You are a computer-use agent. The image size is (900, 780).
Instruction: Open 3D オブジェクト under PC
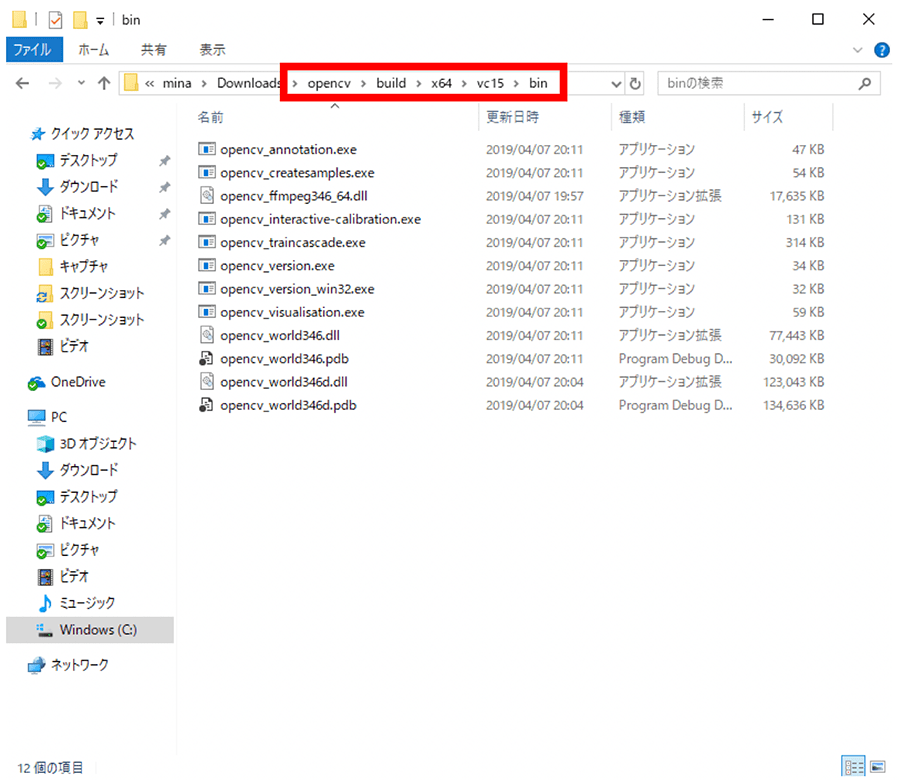point(87,444)
